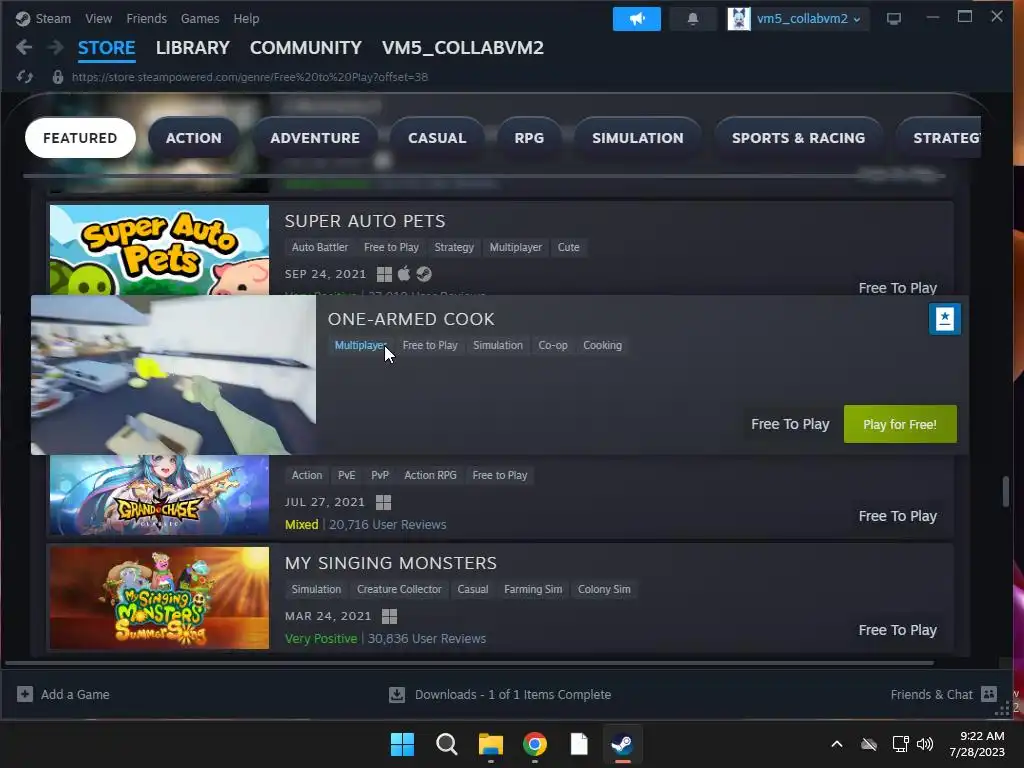Open the announcements megaphone button
Viewport: 1024px width, 768px height.
637,19
